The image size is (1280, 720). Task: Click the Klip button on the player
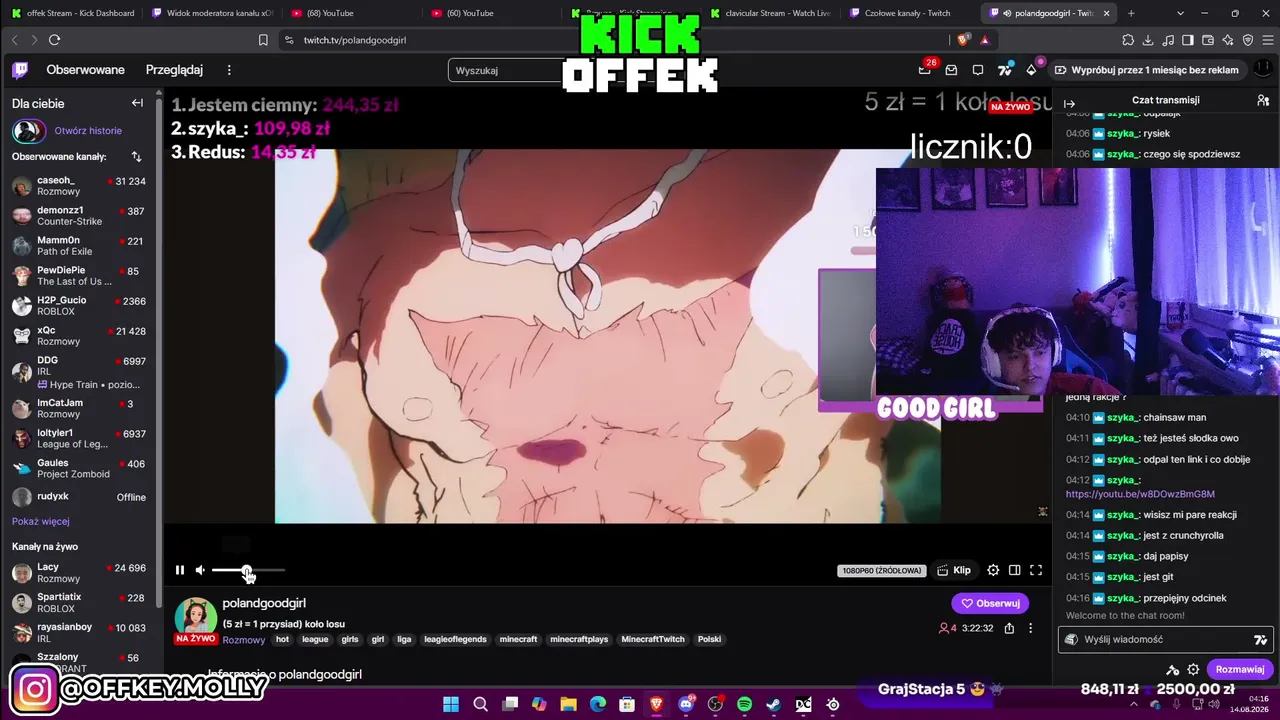pyautogui.click(x=954, y=570)
